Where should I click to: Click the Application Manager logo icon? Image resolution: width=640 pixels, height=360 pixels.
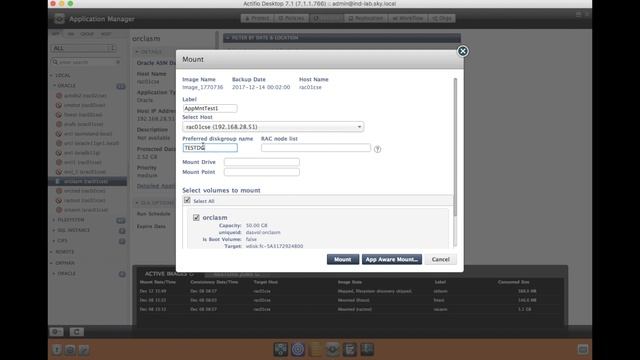[60, 19]
